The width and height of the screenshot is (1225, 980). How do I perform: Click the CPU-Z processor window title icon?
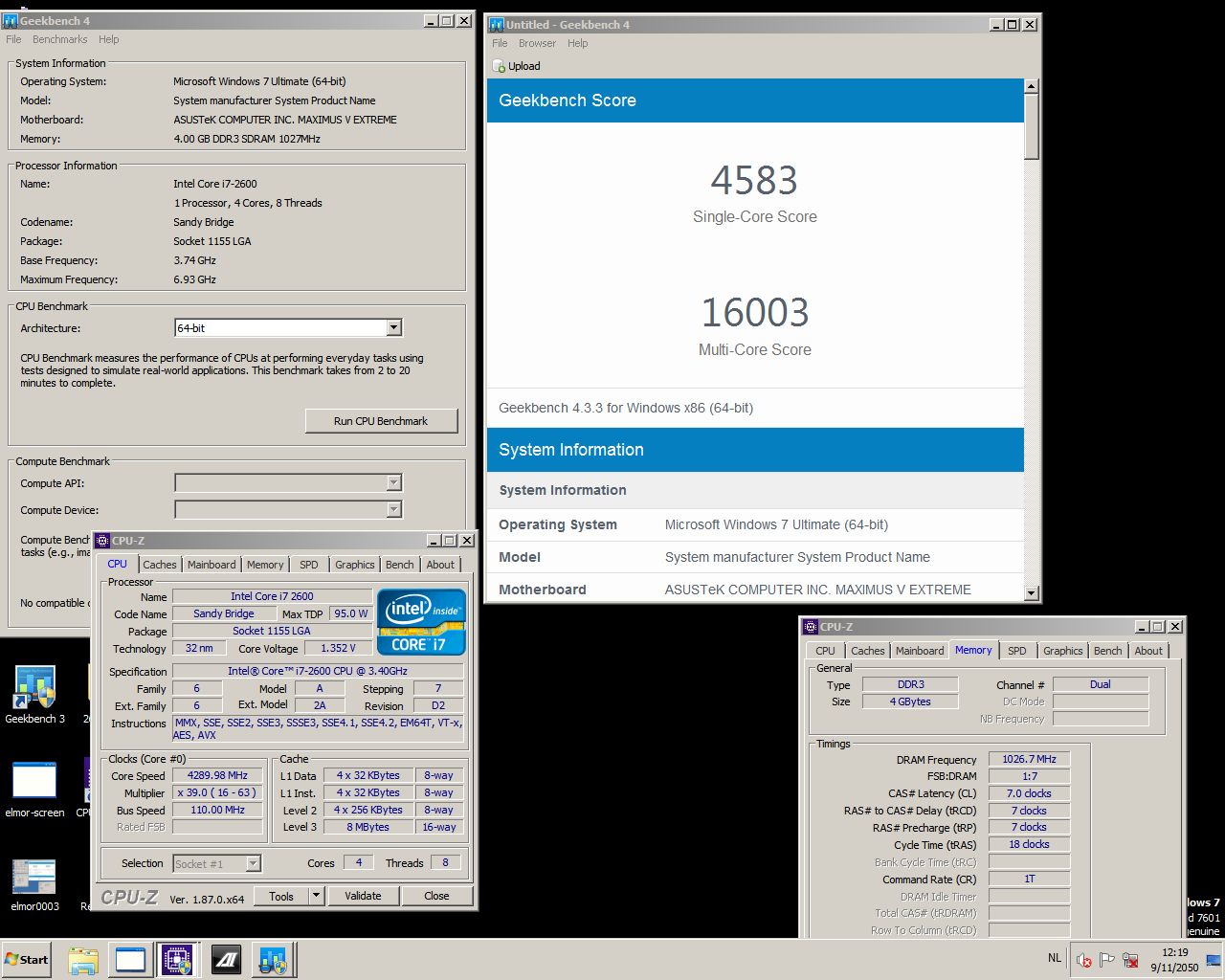102,541
